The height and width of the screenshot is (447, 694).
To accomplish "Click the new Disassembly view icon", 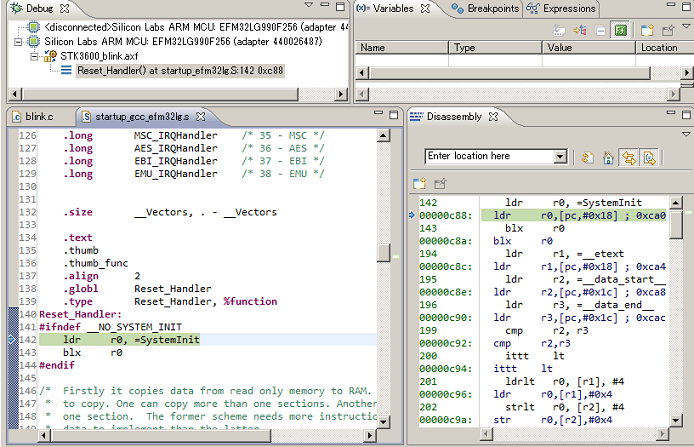I will (419, 183).
